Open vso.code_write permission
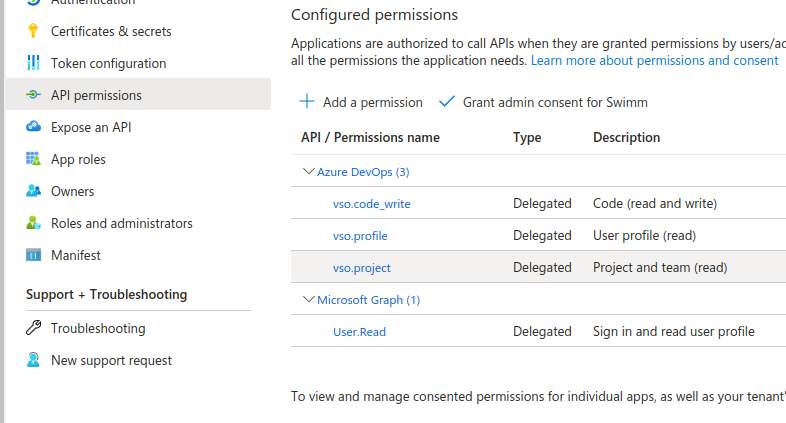 (x=371, y=204)
